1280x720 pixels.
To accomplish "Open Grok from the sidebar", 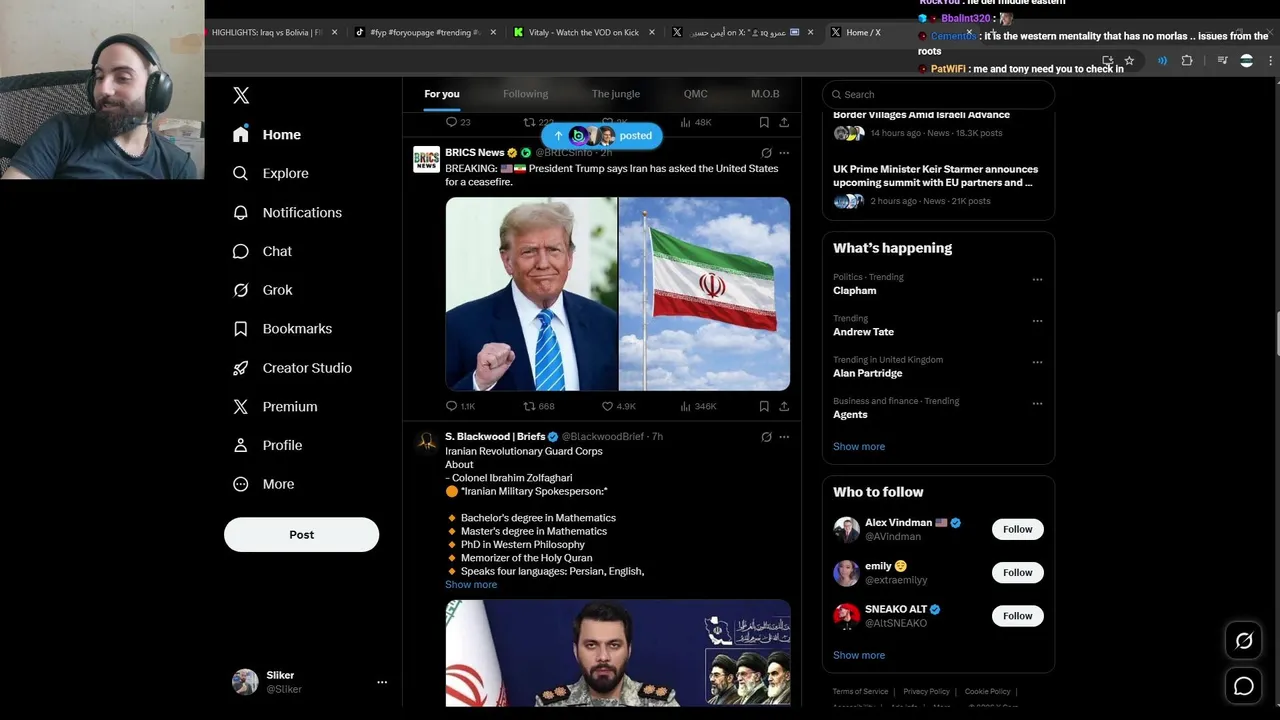I will click(262, 290).
